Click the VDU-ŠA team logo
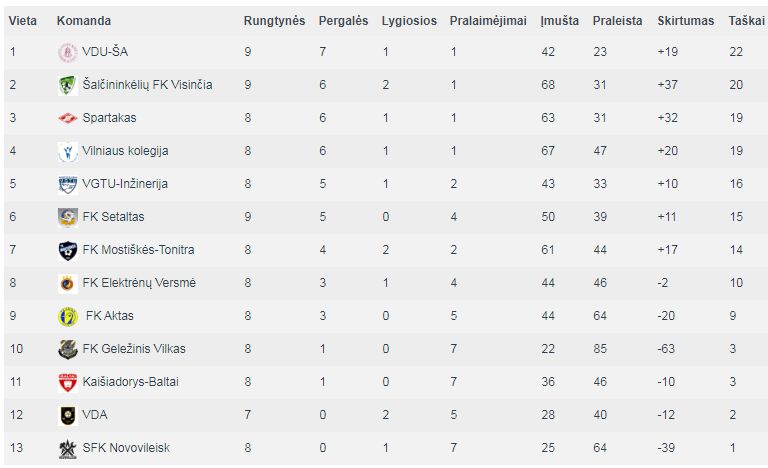 pos(68,52)
